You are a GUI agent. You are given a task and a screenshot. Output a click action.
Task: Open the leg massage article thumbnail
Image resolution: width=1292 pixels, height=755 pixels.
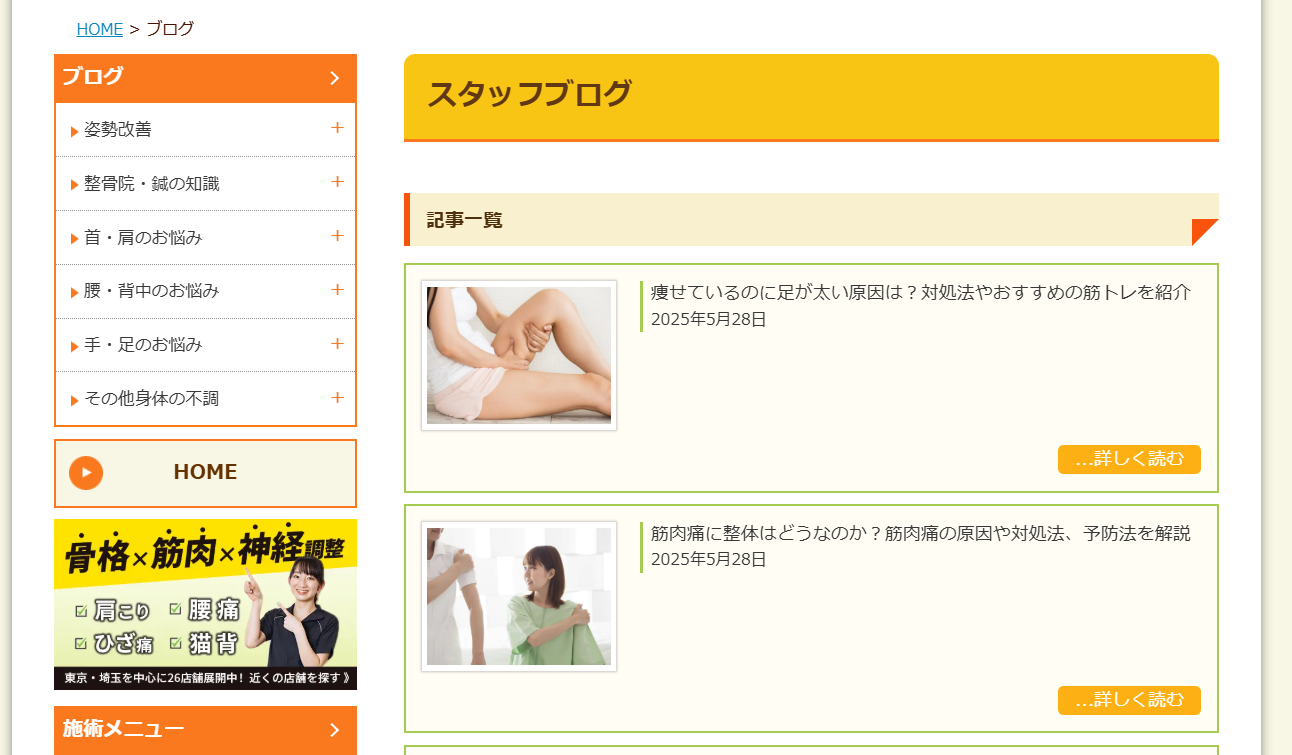(x=519, y=355)
